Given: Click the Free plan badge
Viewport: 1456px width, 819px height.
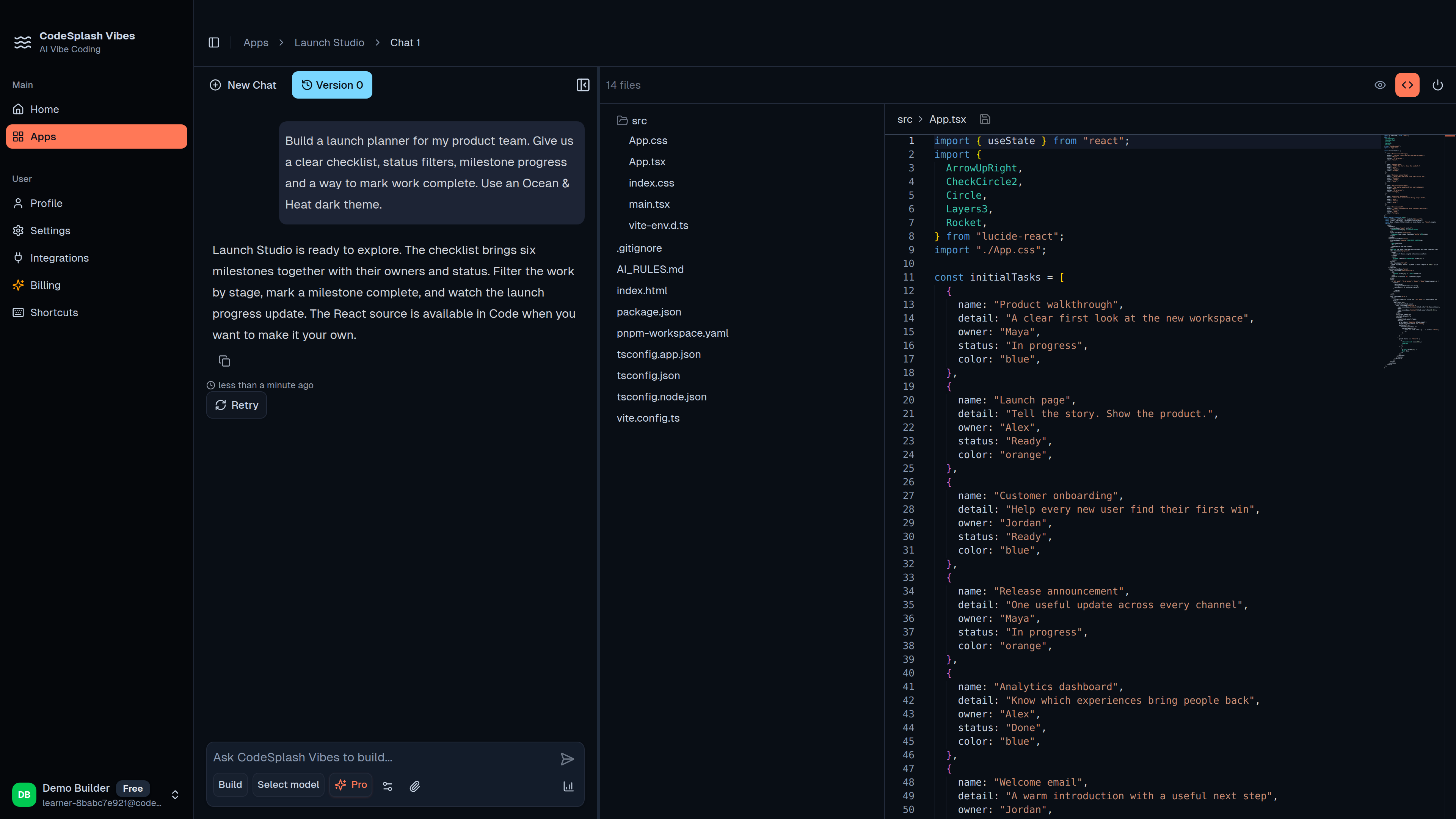Looking at the screenshot, I should point(133,788).
